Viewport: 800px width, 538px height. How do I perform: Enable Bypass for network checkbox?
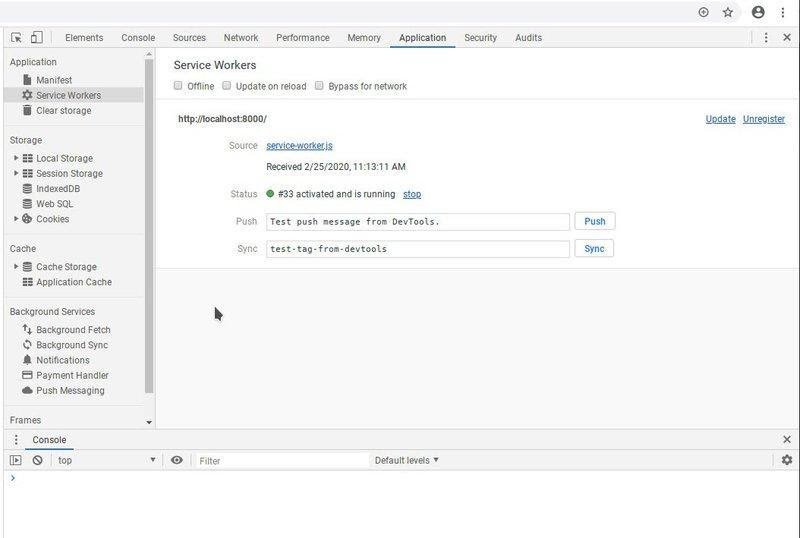[x=320, y=86]
